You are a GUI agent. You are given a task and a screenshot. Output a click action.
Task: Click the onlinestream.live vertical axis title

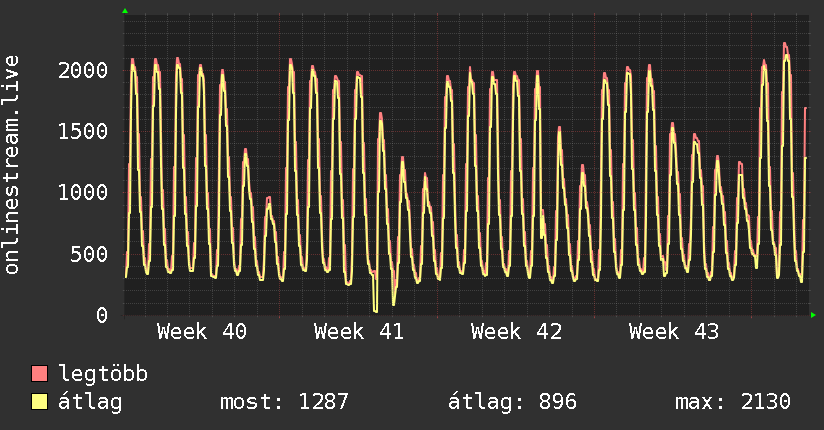[11, 165]
